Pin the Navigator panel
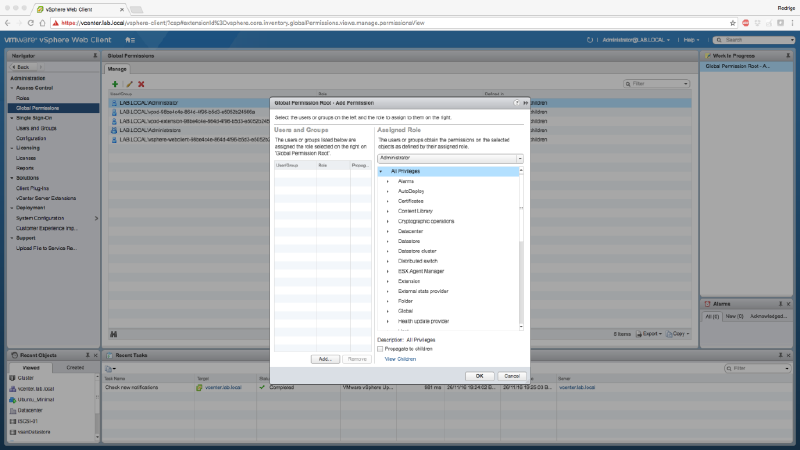Screen dimensions: 800x450 pos(95,56)
